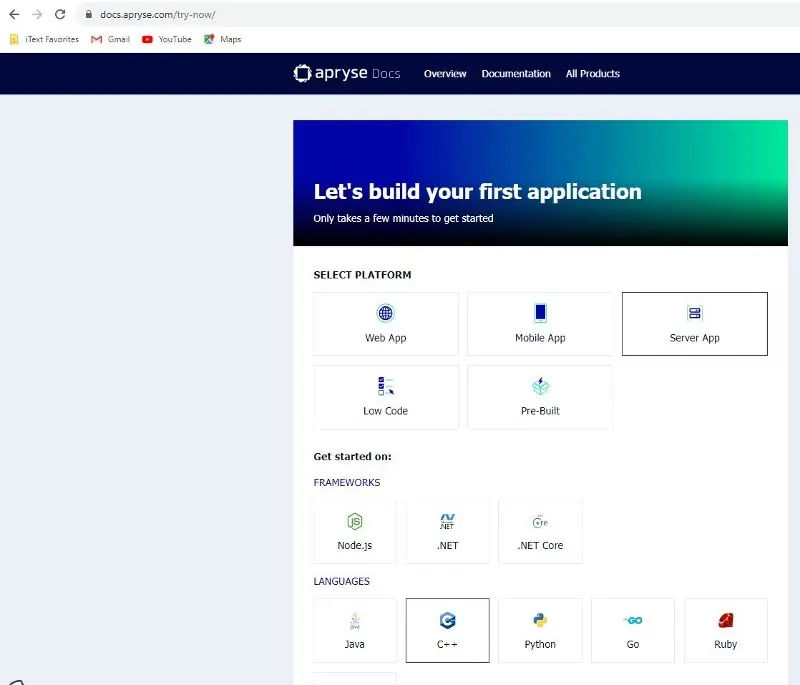This screenshot has width=800, height=685.
Task: Select the Mobile App platform card
Action: 540,324
